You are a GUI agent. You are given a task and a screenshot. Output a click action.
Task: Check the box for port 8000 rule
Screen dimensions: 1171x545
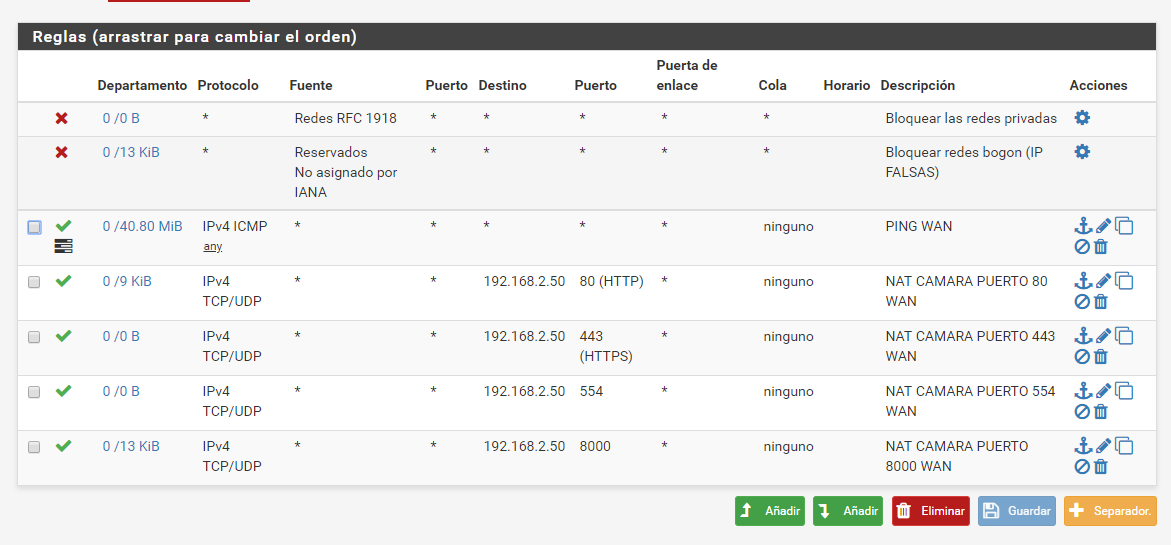pos(34,447)
